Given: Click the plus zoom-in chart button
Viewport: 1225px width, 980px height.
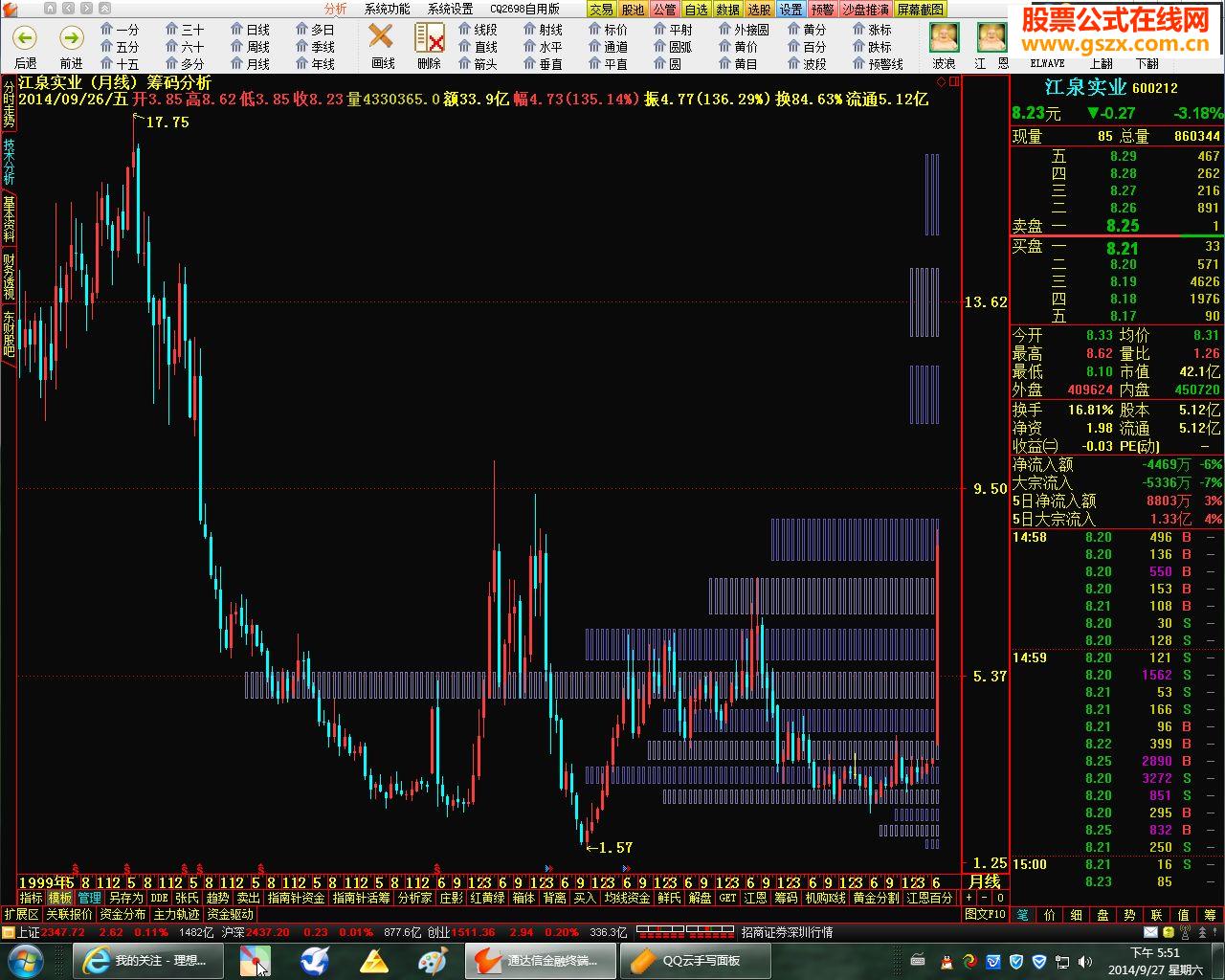Looking at the screenshot, I should tap(969, 898).
